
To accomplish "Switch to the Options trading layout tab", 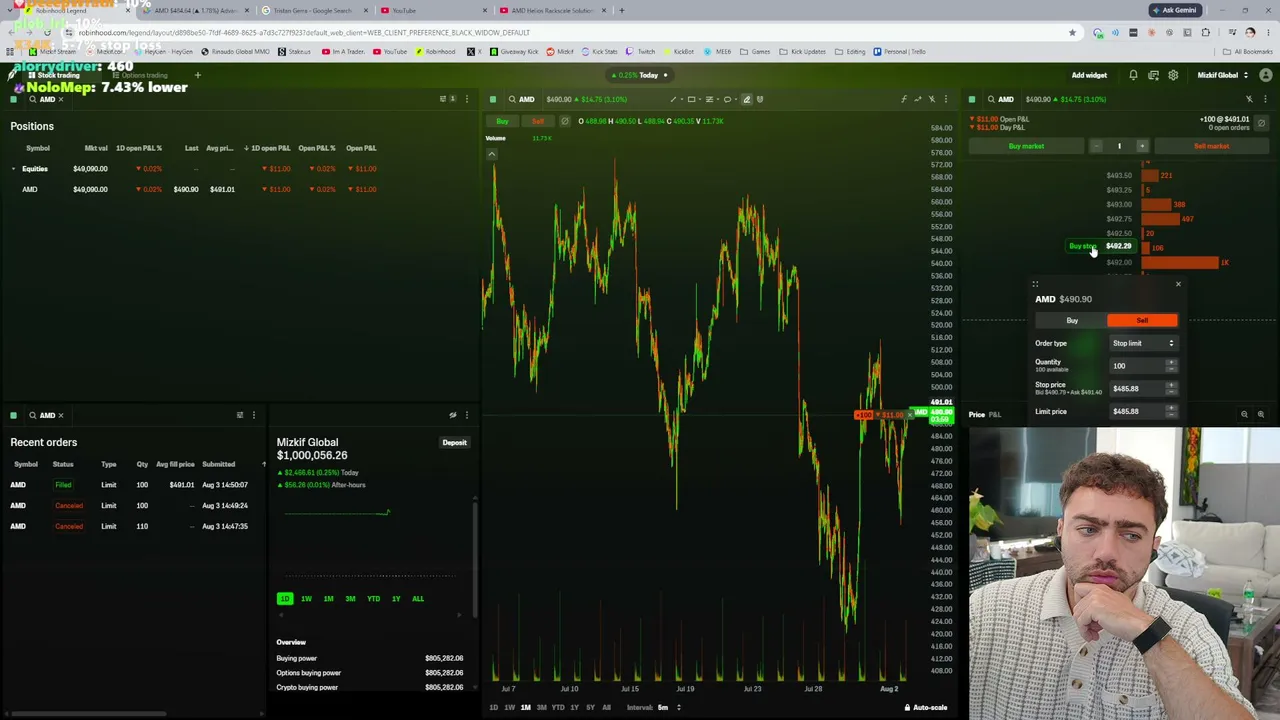I will 139,75.
